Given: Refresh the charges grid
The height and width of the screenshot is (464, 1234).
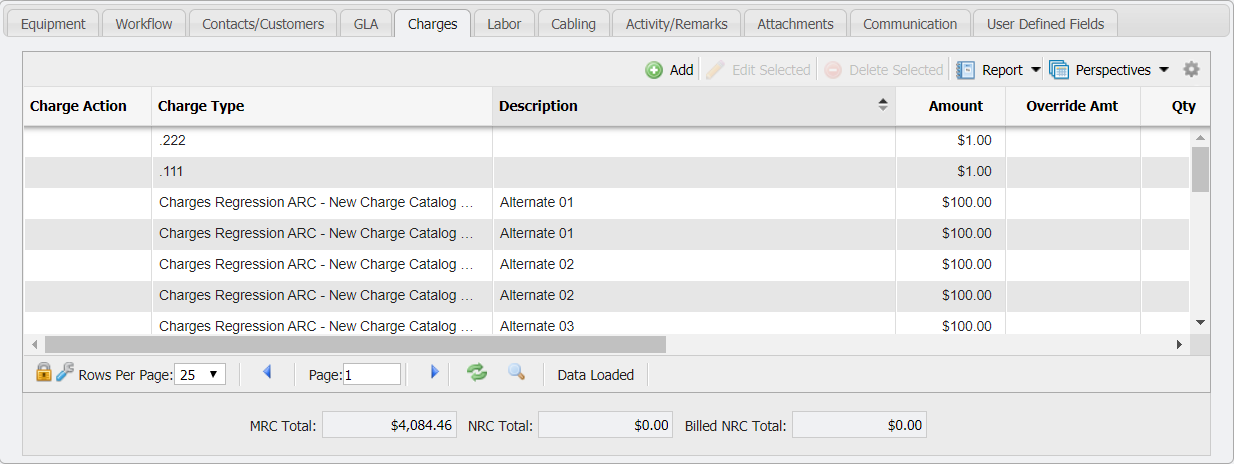Looking at the screenshot, I should (477, 373).
